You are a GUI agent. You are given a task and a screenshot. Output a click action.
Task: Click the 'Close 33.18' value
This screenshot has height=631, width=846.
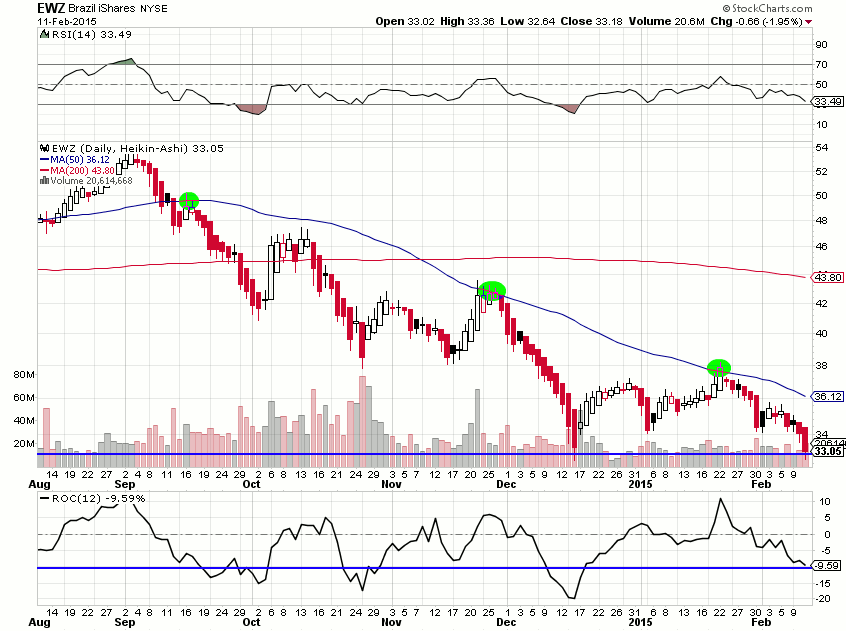[x=591, y=22]
